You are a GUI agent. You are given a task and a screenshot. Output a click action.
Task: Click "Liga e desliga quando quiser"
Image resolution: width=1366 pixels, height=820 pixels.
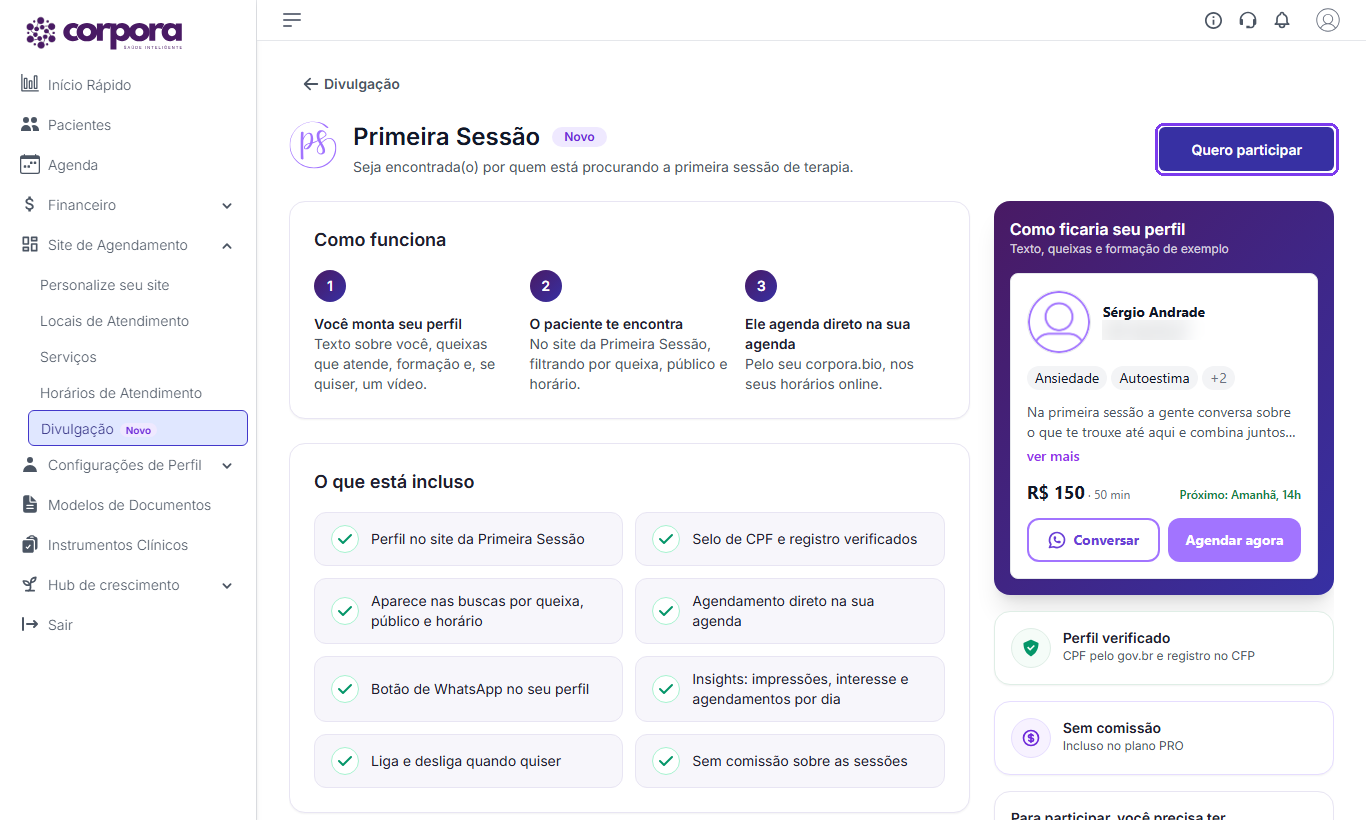468,761
